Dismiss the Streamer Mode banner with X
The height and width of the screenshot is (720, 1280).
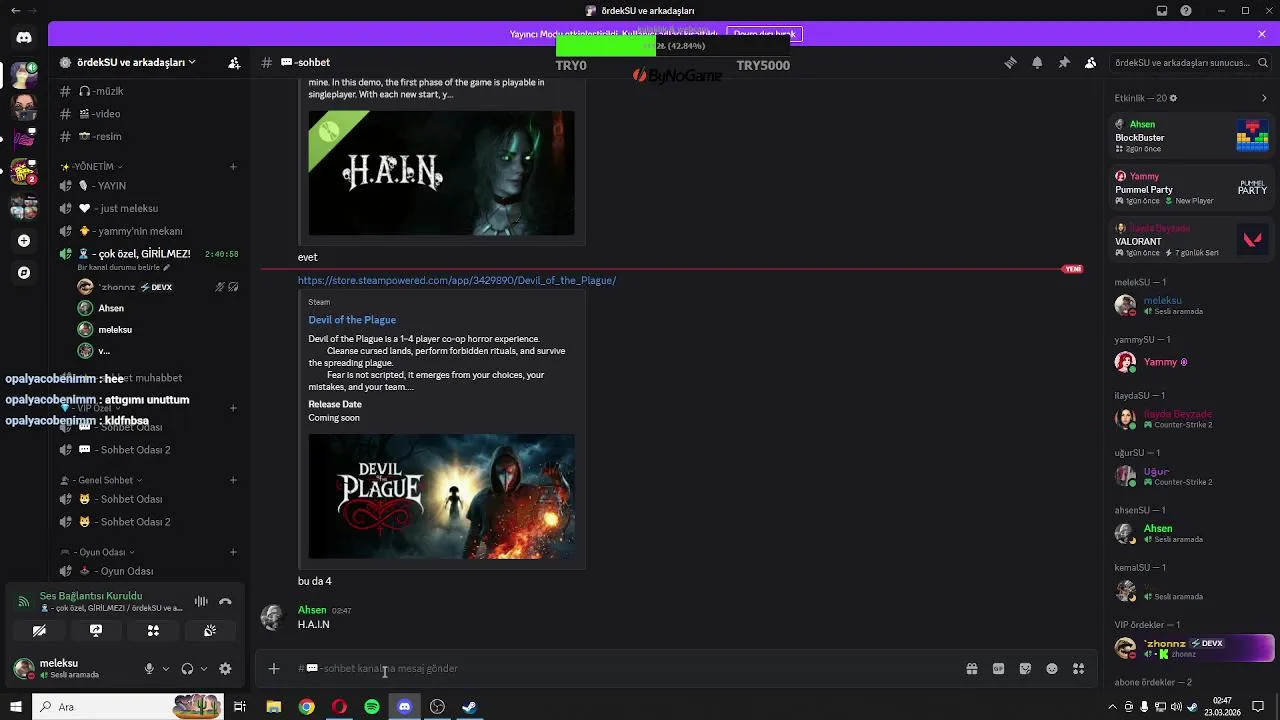pos(1262,34)
